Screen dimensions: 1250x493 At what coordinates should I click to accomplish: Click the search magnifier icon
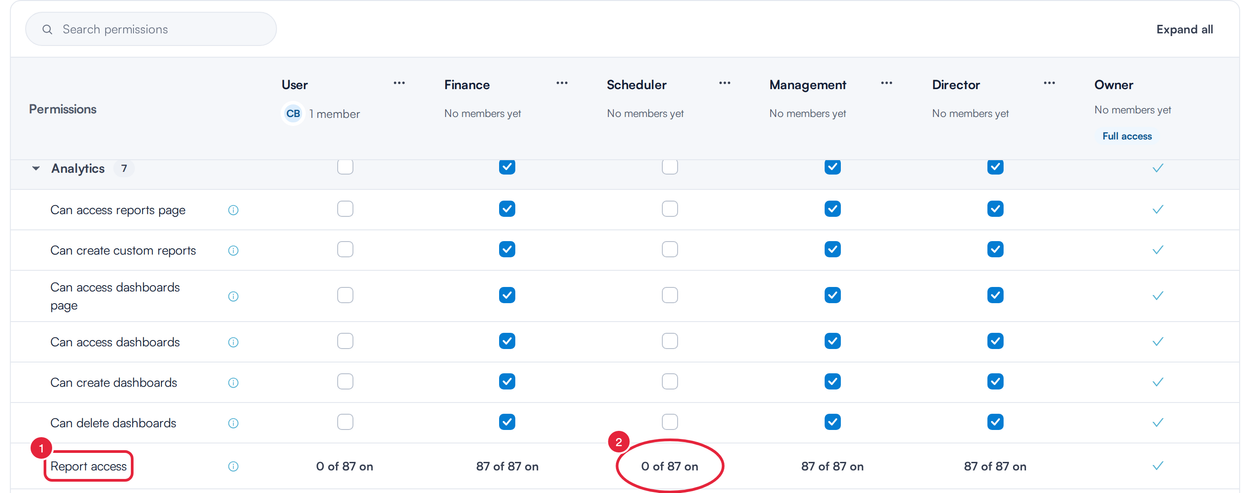click(x=47, y=30)
